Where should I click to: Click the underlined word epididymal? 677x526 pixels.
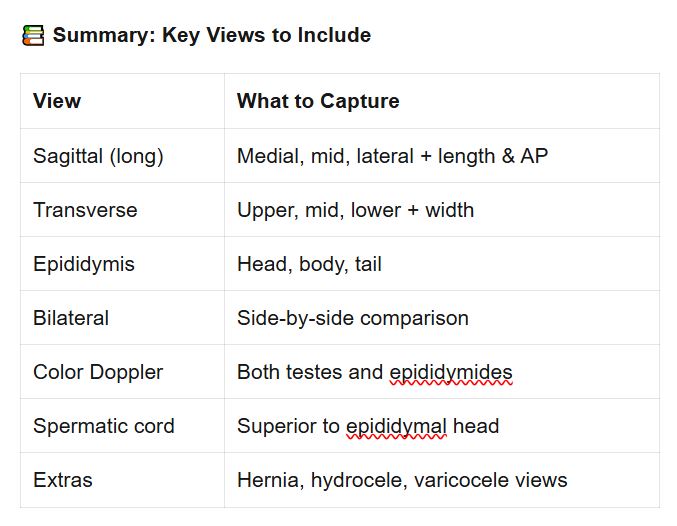[396, 427]
